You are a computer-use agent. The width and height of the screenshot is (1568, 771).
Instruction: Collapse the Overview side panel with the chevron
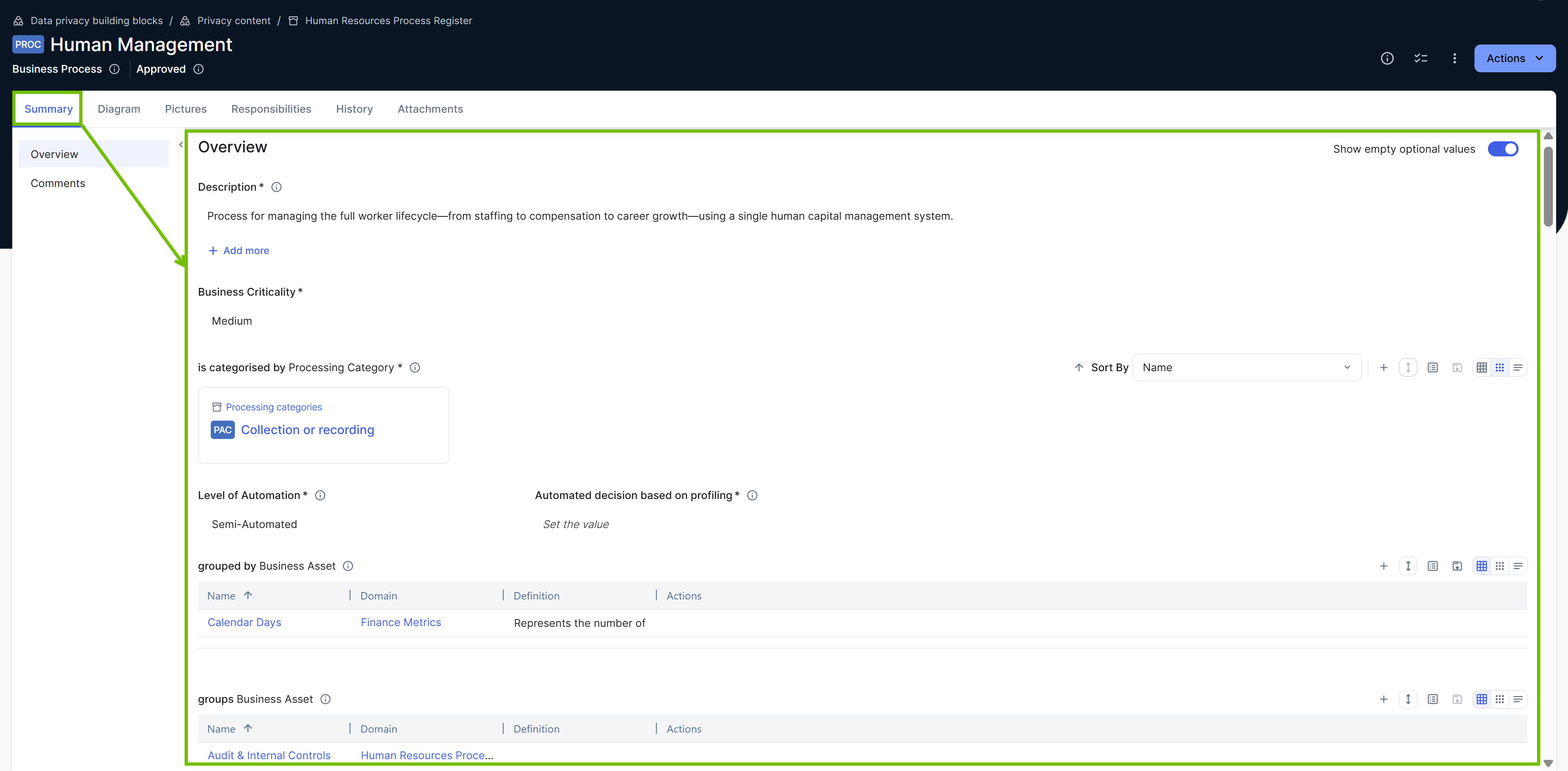(181, 145)
